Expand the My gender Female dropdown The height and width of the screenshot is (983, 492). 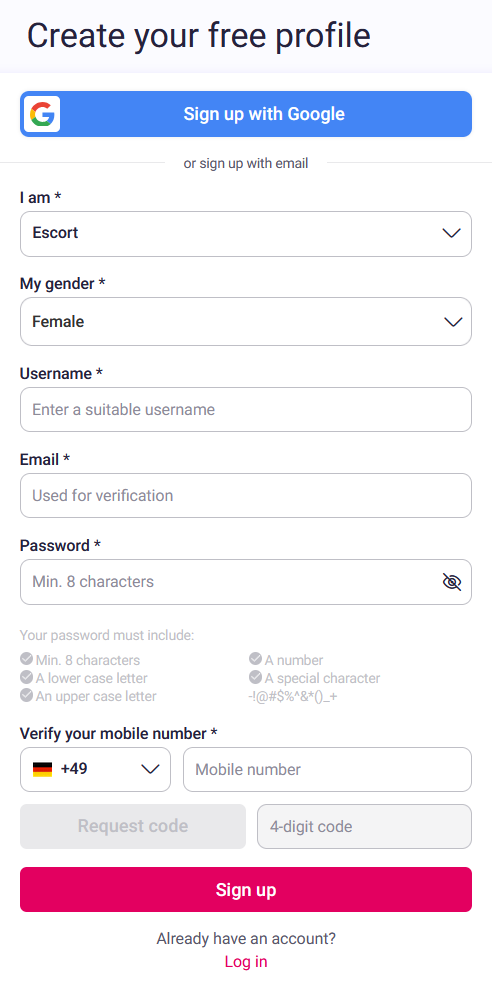pyautogui.click(x=246, y=322)
